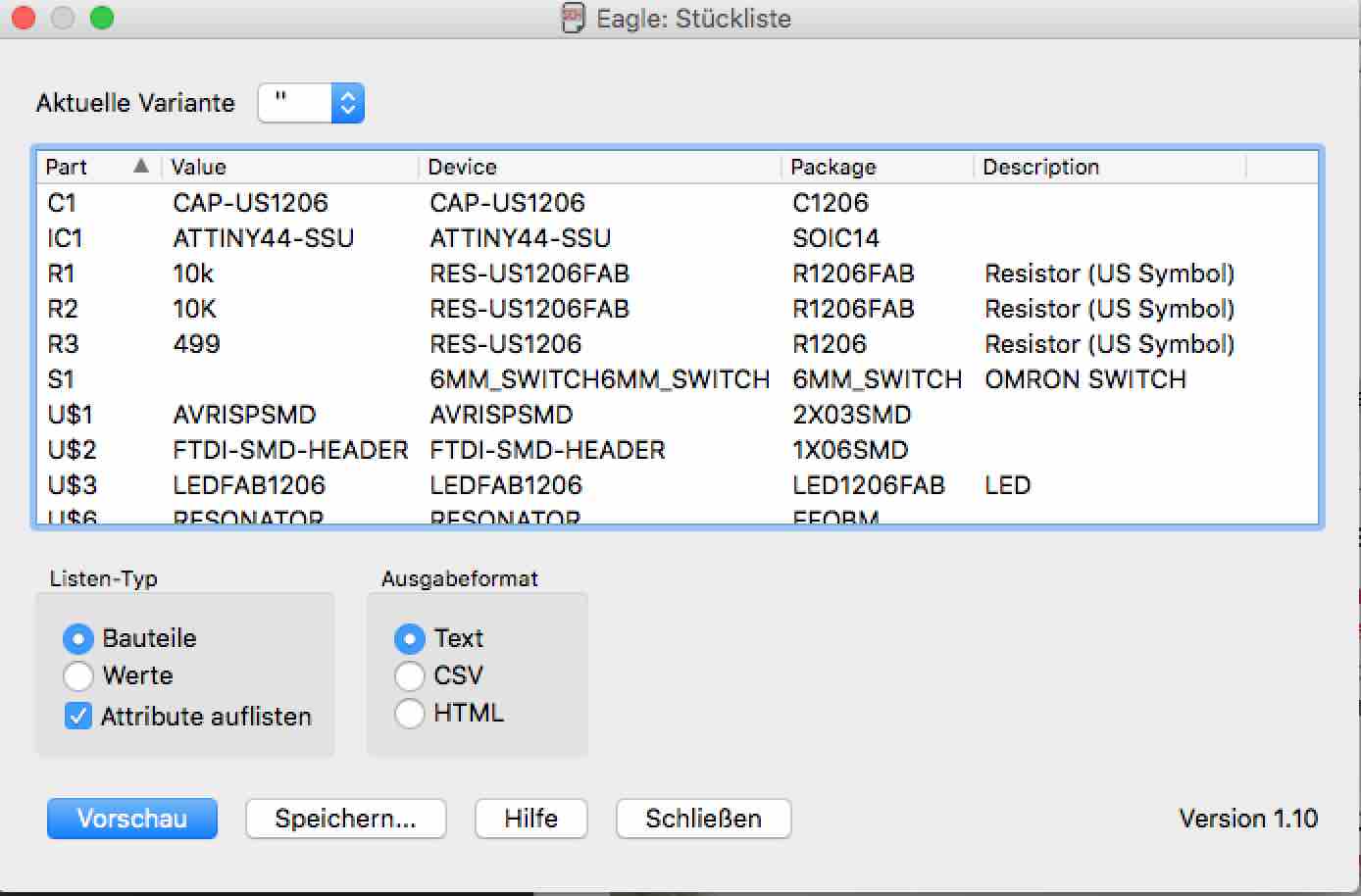Image resolution: width=1361 pixels, height=896 pixels.
Task: Click the FTDI-SMD-HEADER device cell
Action: tap(548, 450)
